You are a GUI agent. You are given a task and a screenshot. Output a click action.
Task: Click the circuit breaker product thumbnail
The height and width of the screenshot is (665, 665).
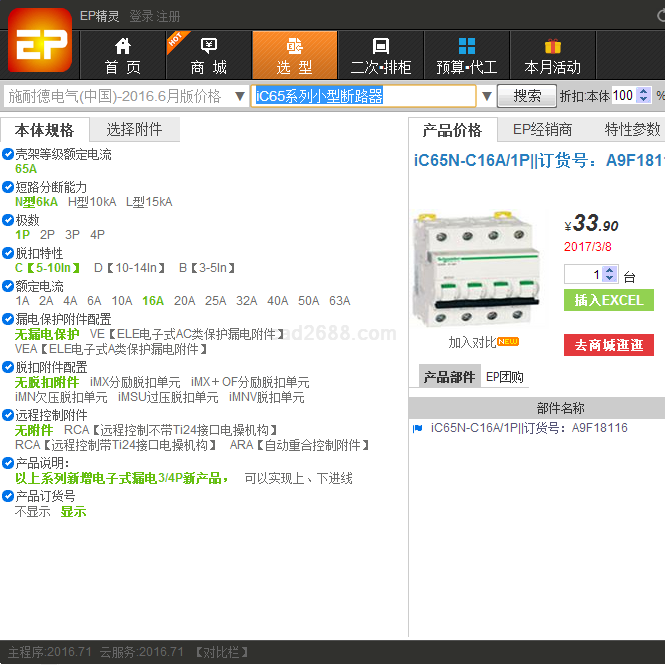click(476, 268)
